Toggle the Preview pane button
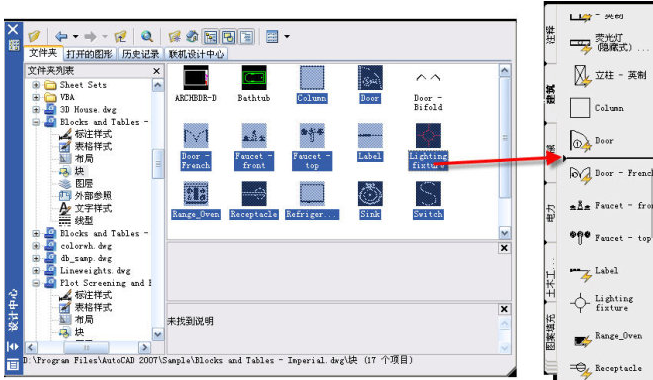The width and height of the screenshot is (653, 380). (x=228, y=37)
